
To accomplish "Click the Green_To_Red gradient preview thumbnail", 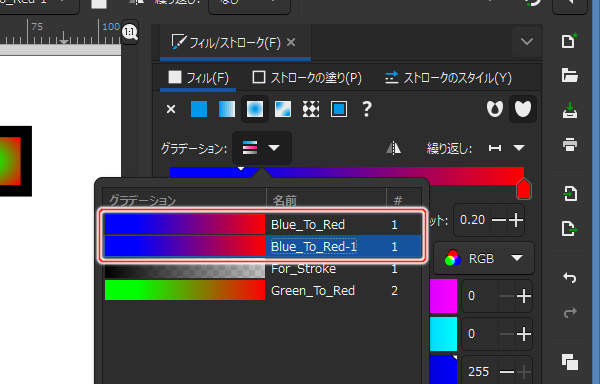I will click(184, 290).
